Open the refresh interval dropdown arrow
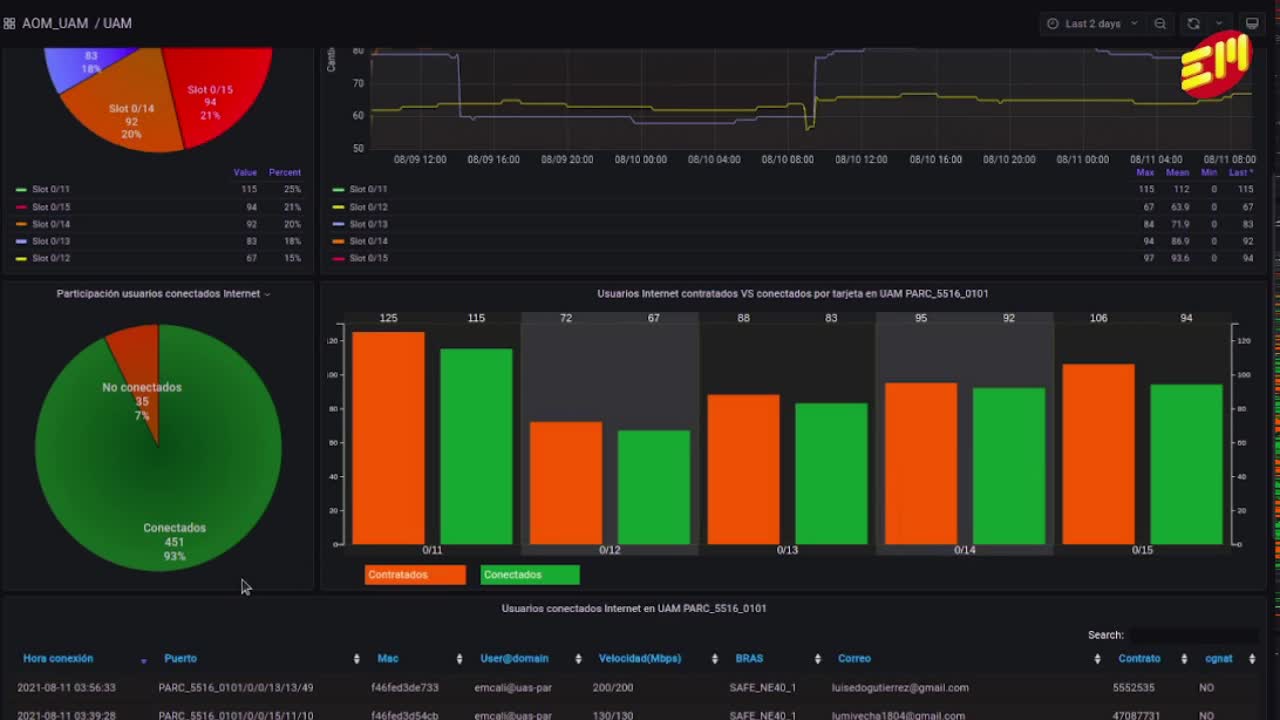 (1219, 23)
